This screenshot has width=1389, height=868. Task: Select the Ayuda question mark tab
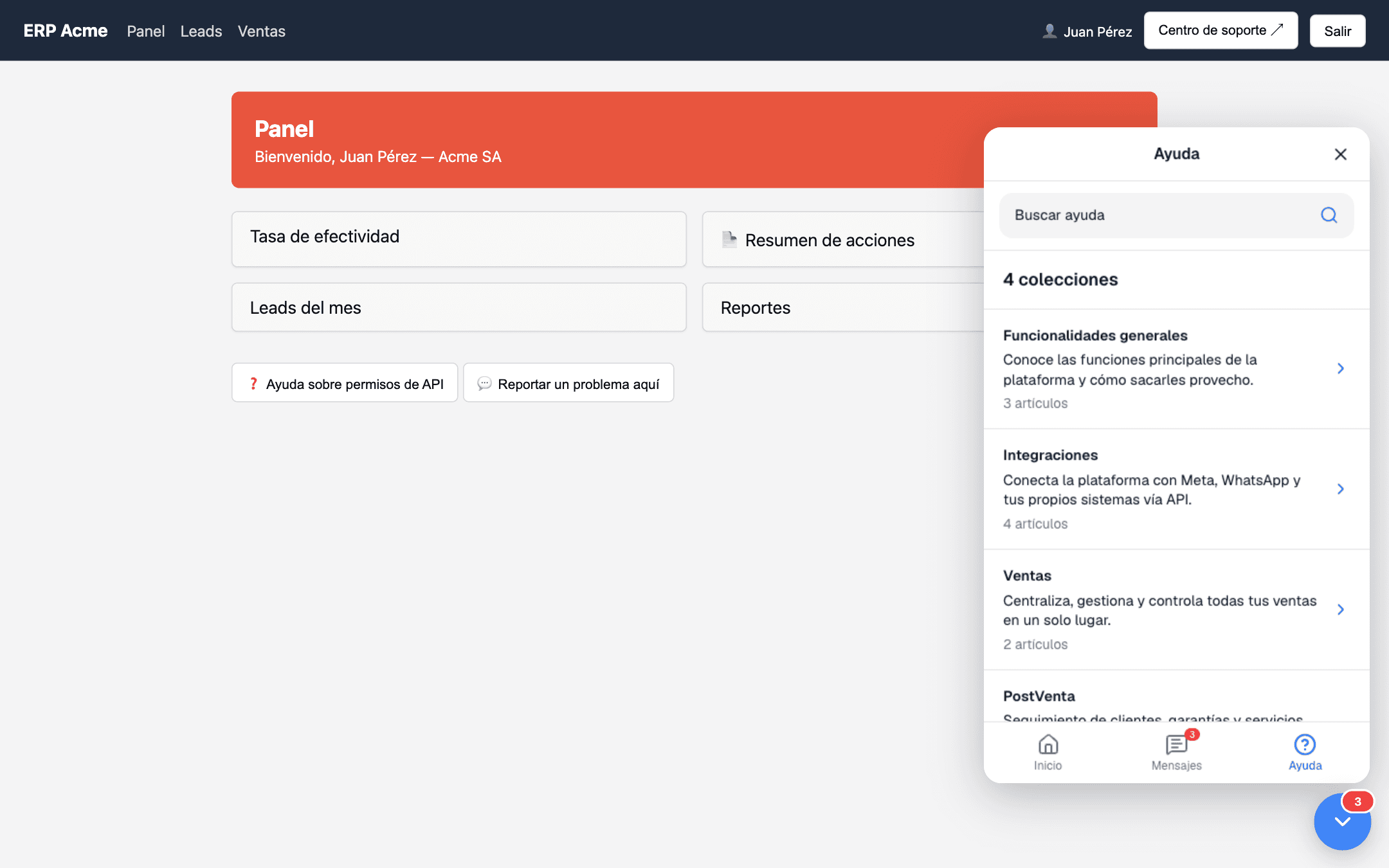[x=1305, y=752]
